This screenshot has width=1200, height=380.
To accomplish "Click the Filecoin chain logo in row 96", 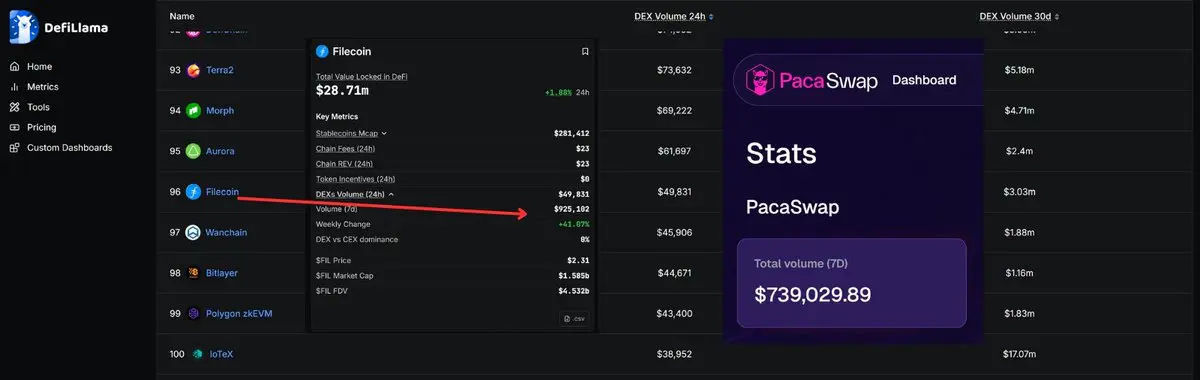I will coord(193,191).
